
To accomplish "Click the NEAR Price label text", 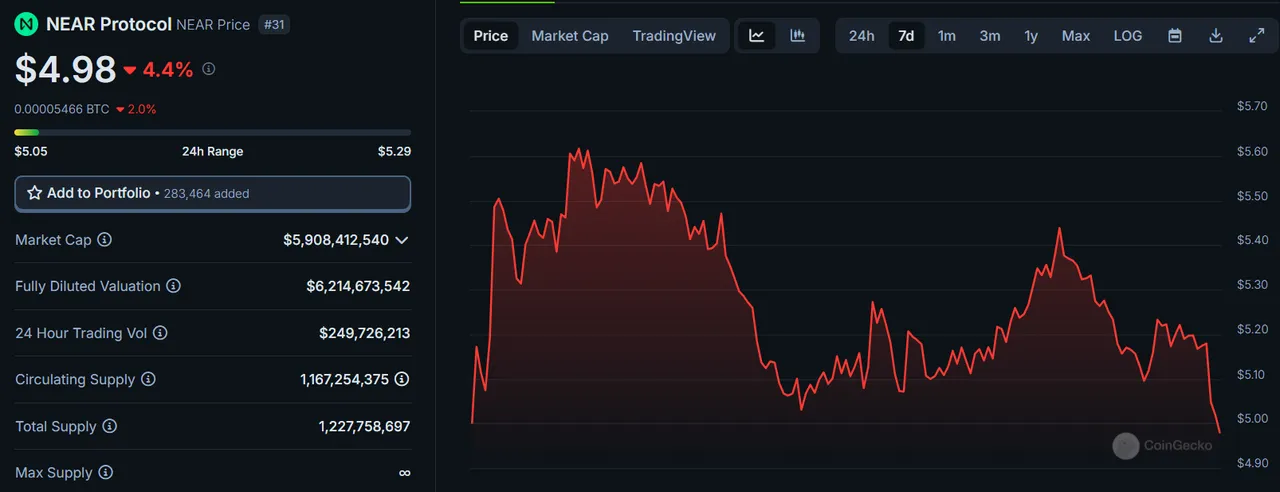I will pos(213,24).
